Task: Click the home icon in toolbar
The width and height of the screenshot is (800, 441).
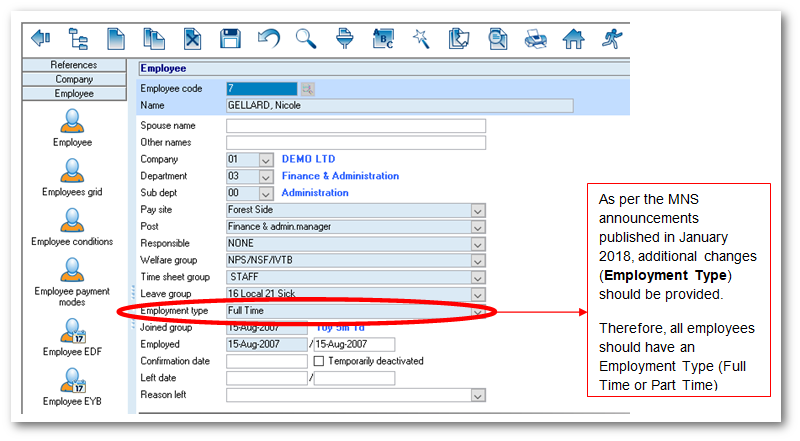Action: pos(573,39)
